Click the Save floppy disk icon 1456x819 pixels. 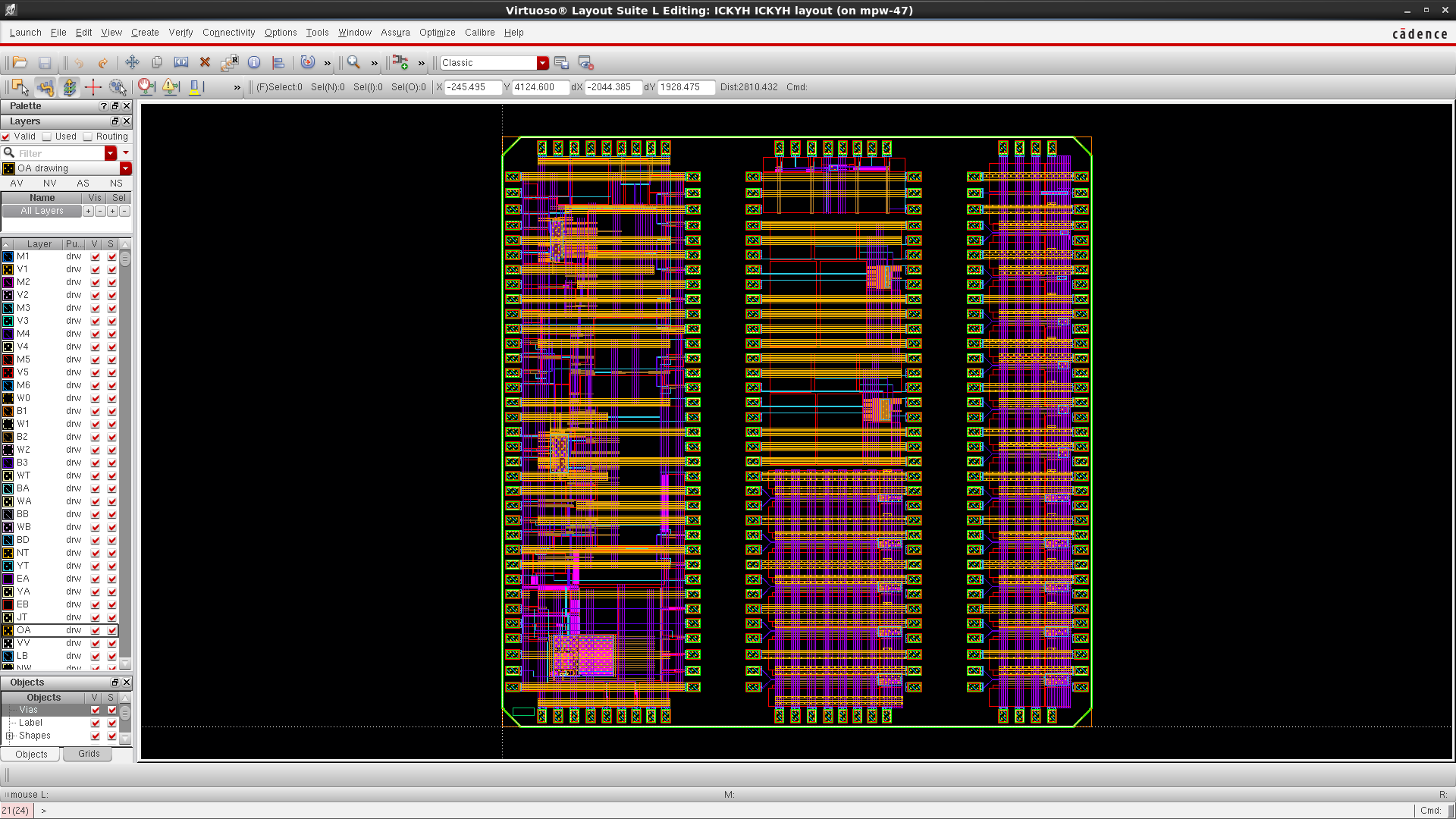click(x=45, y=63)
